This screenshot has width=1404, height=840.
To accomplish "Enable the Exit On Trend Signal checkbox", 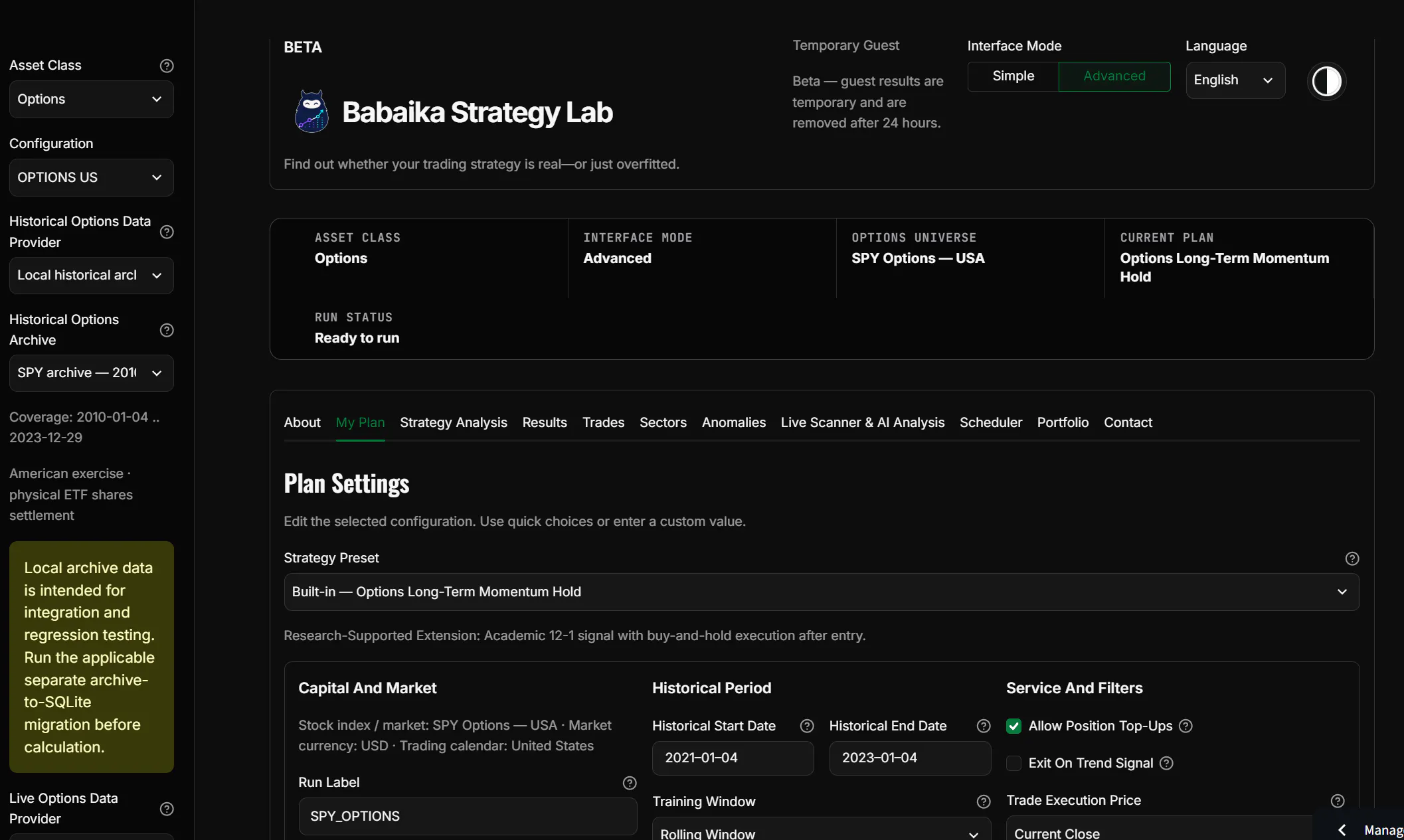I will point(1013,764).
